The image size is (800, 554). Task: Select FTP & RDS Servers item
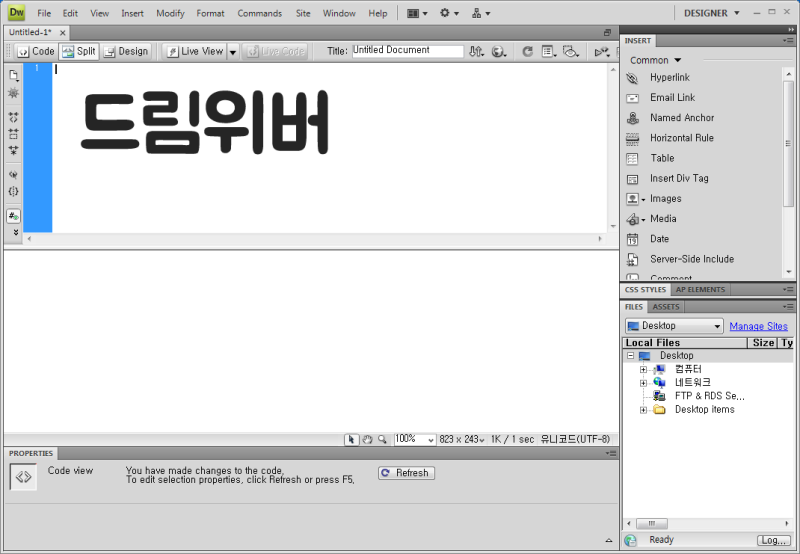click(x=709, y=396)
